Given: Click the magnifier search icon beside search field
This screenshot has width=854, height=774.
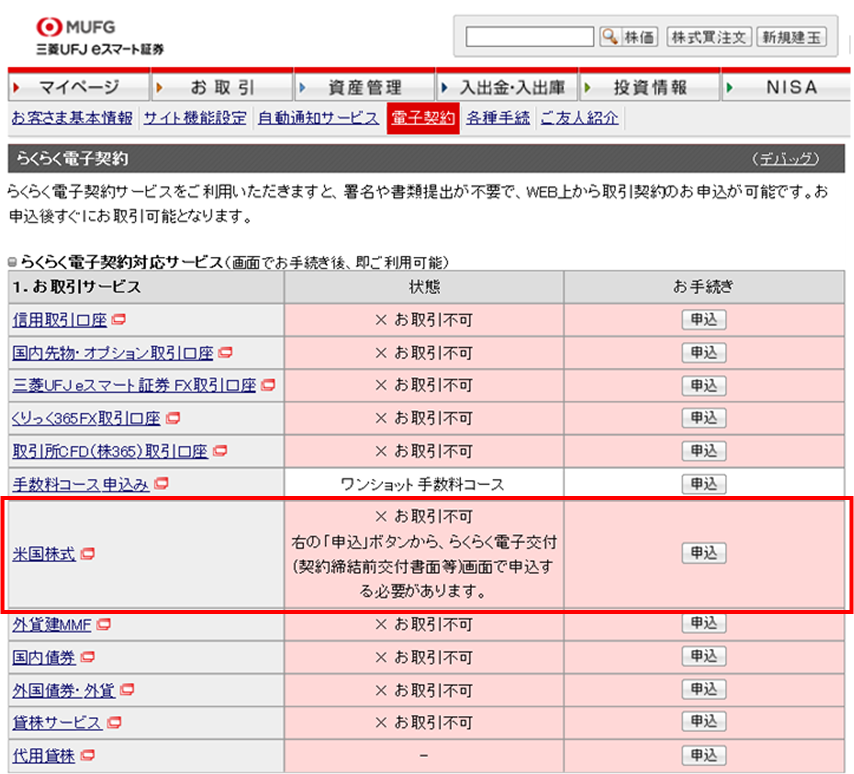Looking at the screenshot, I should pos(609,37).
